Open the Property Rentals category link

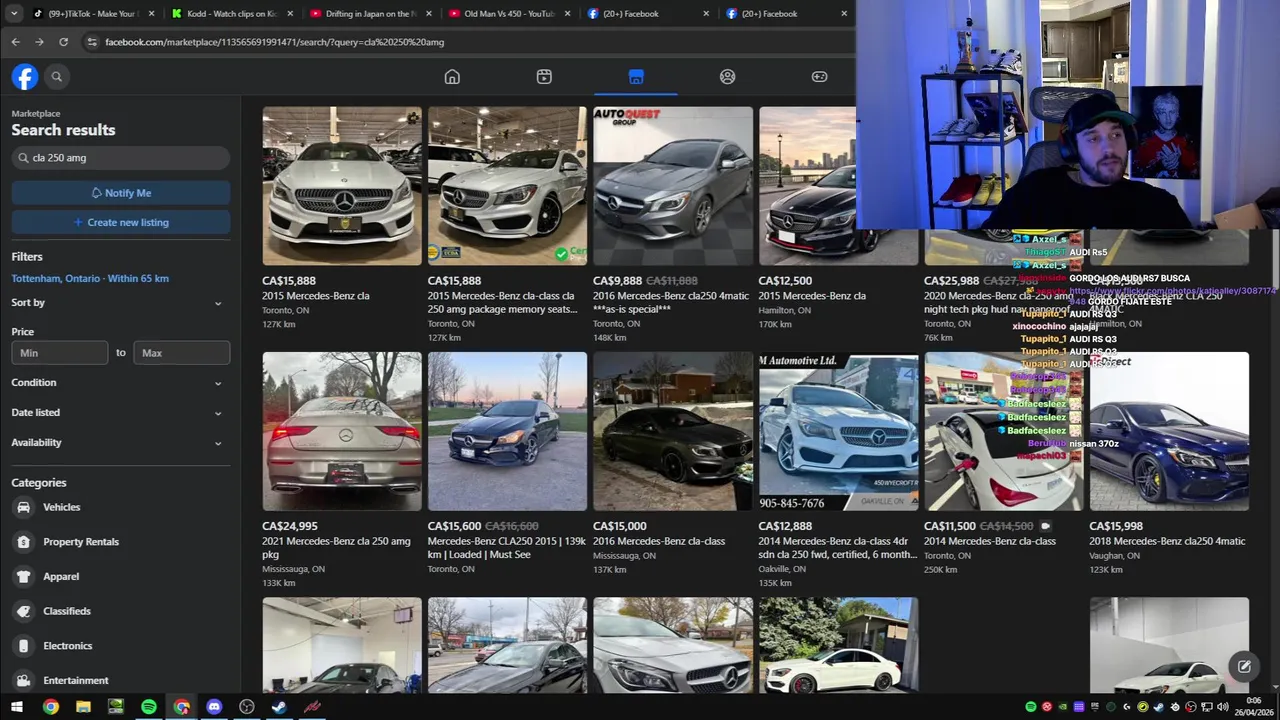(x=81, y=542)
